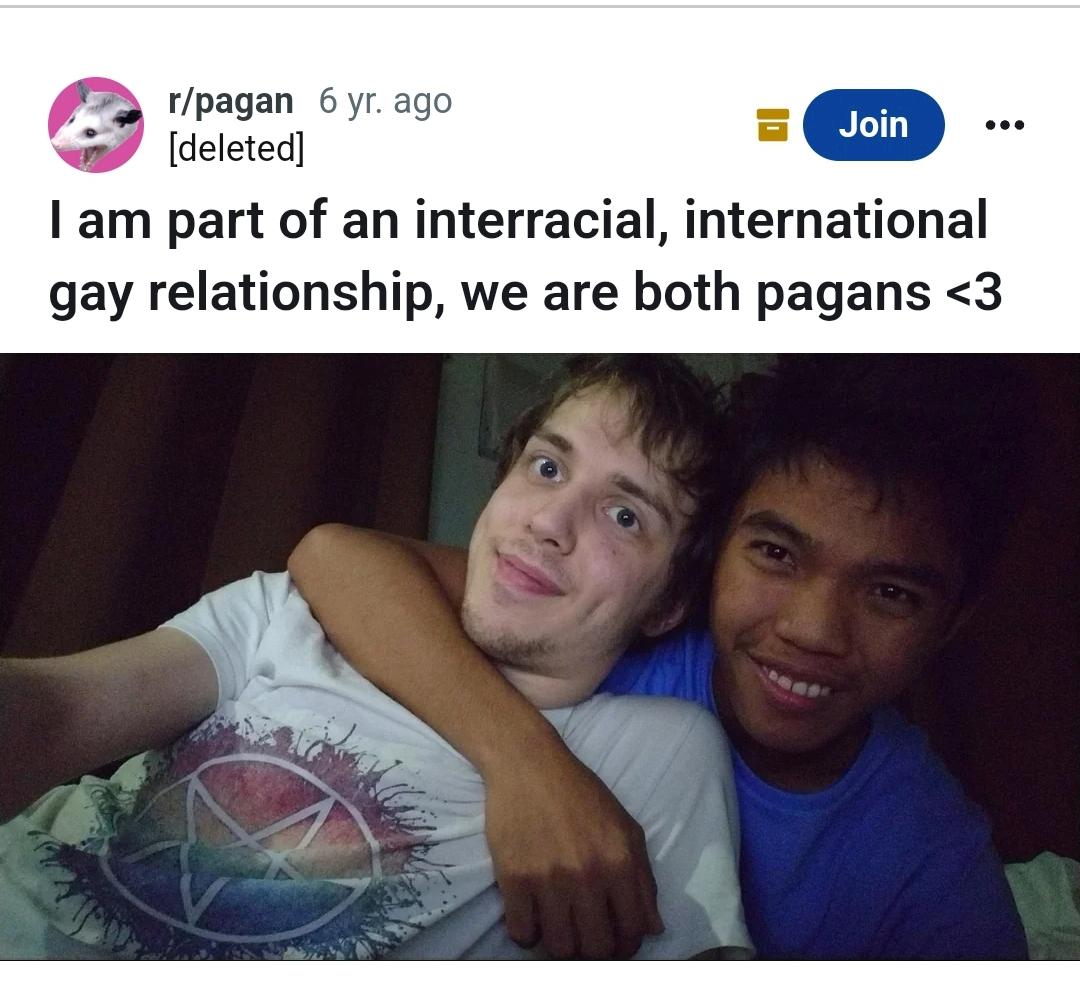Open the post title about pagans
This screenshot has height=997, width=1080.
point(526,256)
